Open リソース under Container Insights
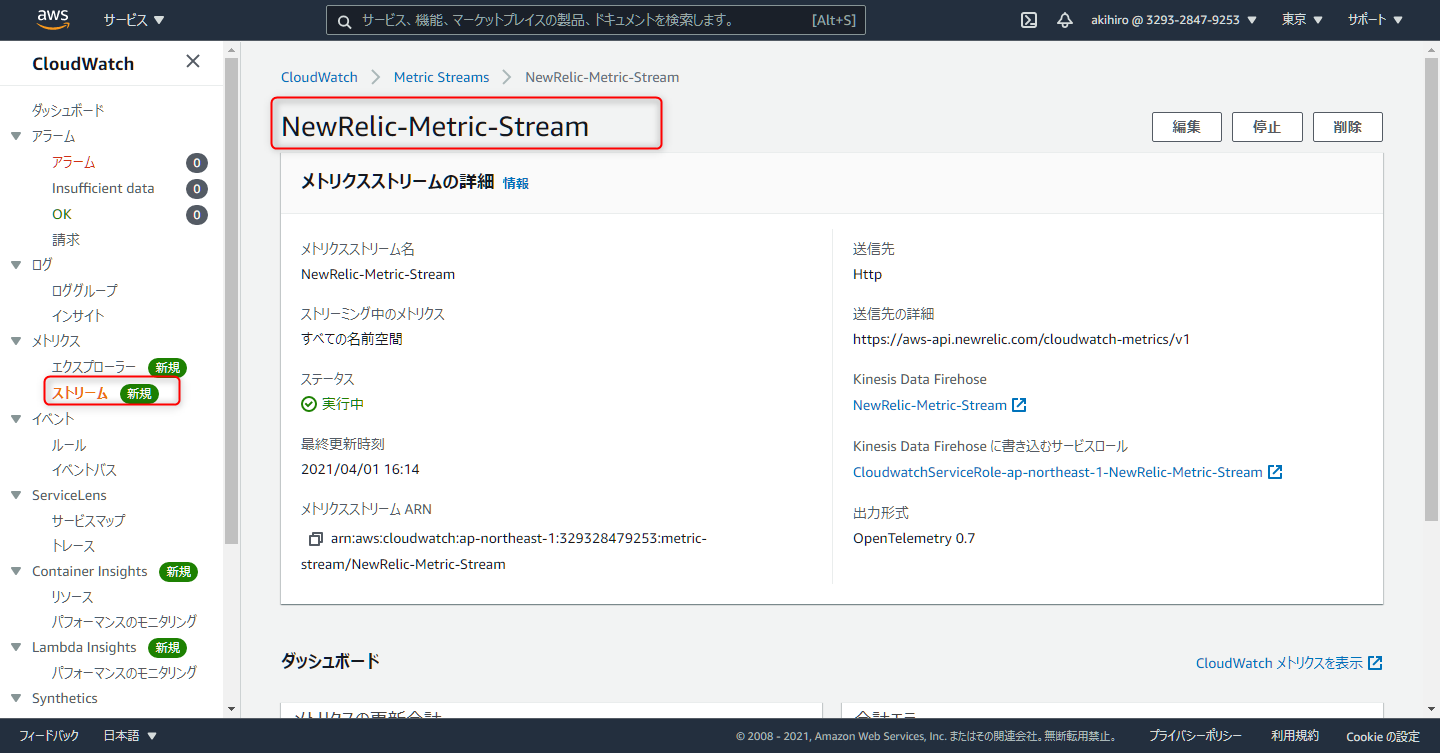 (x=73, y=597)
